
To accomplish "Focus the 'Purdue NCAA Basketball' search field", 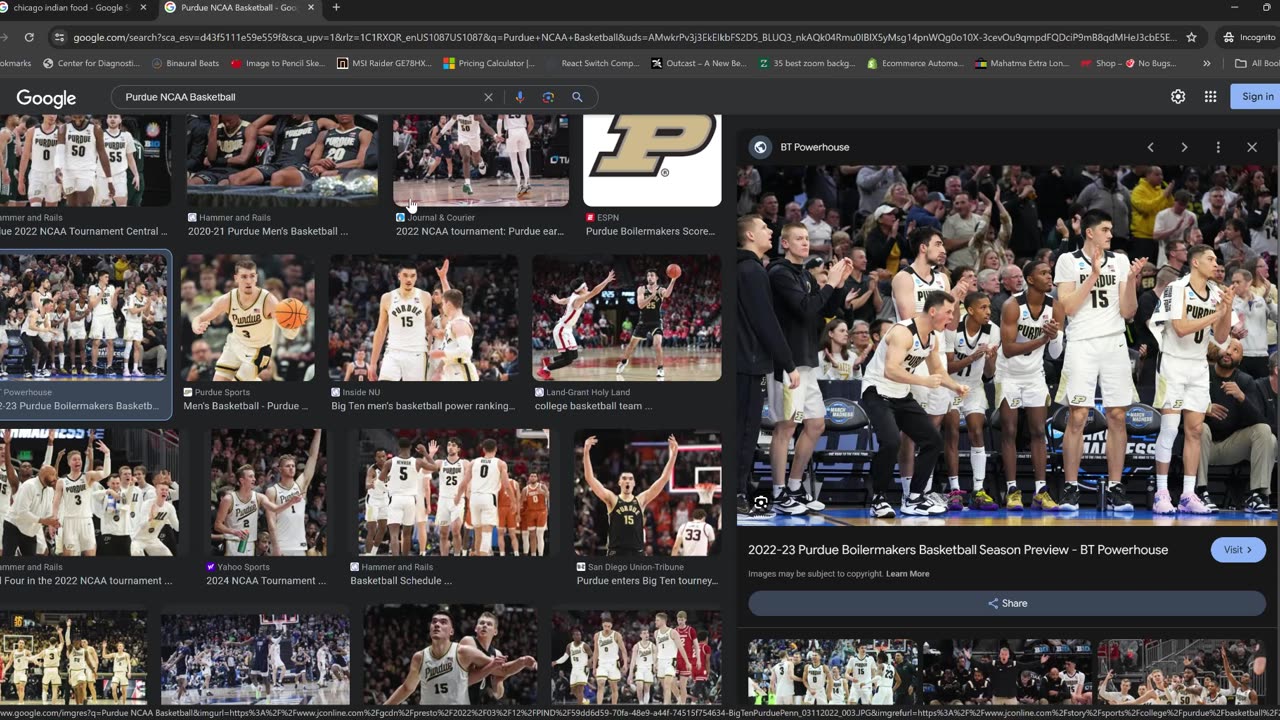I will pos(300,97).
